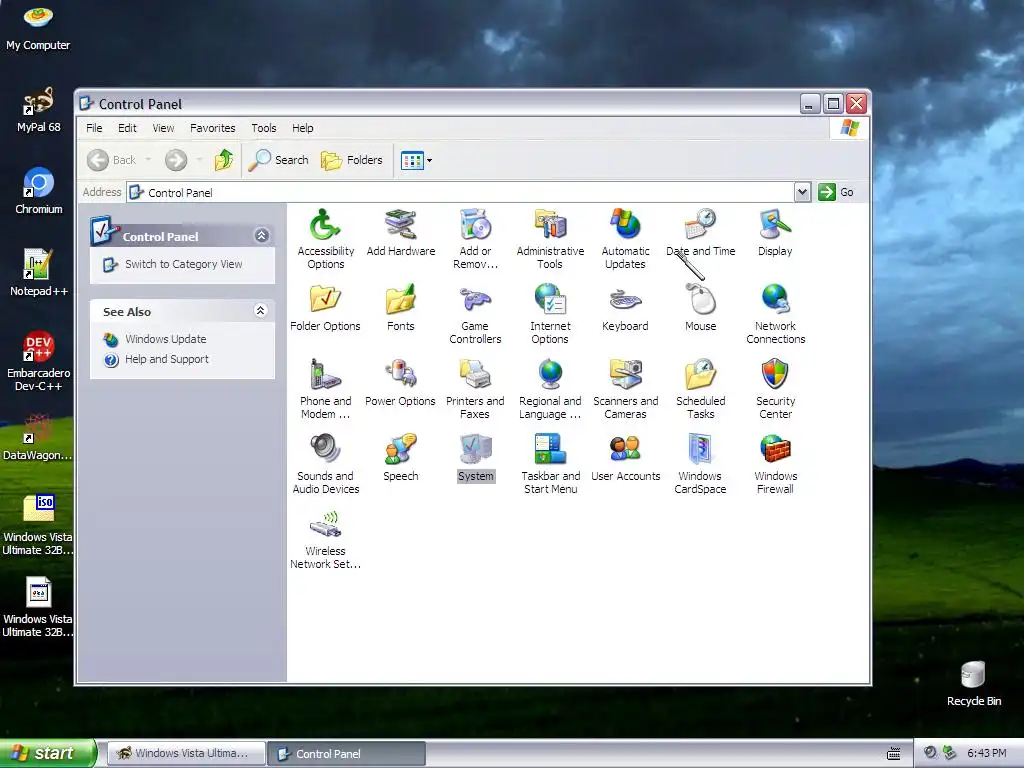Open Security Center icon
1024x768 pixels.
(775, 389)
